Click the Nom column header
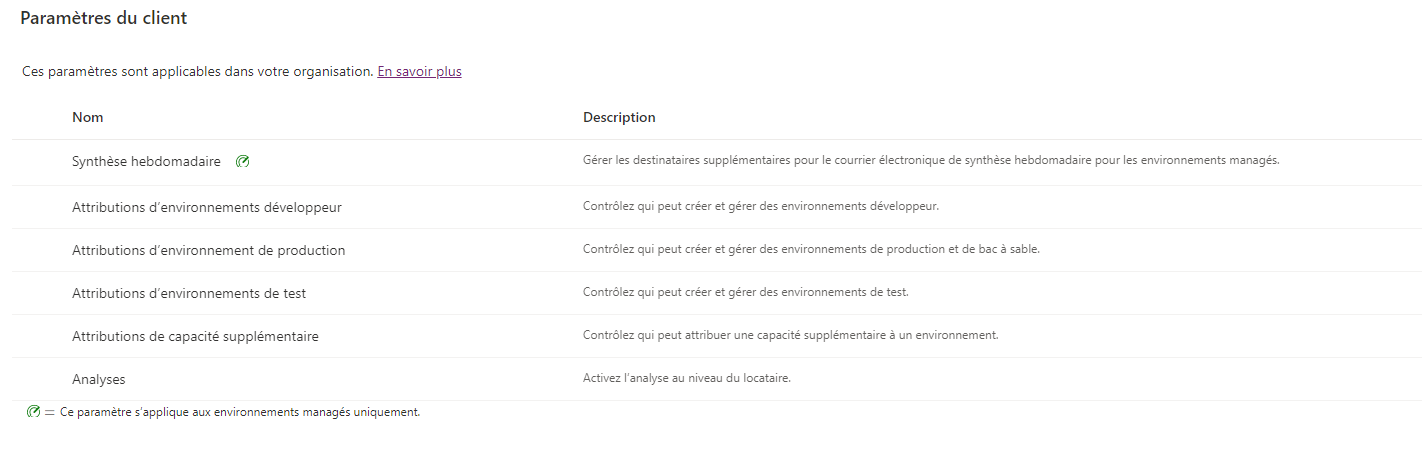The image size is (1422, 459). (88, 117)
